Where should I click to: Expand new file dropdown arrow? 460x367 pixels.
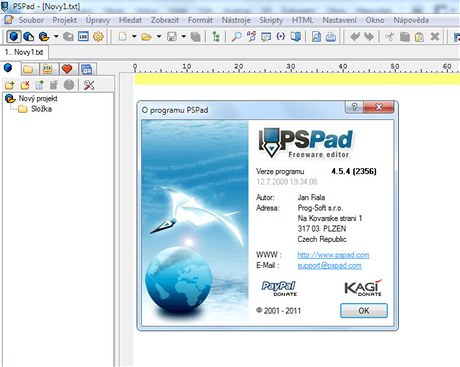pyautogui.click(x=134, y=36)
